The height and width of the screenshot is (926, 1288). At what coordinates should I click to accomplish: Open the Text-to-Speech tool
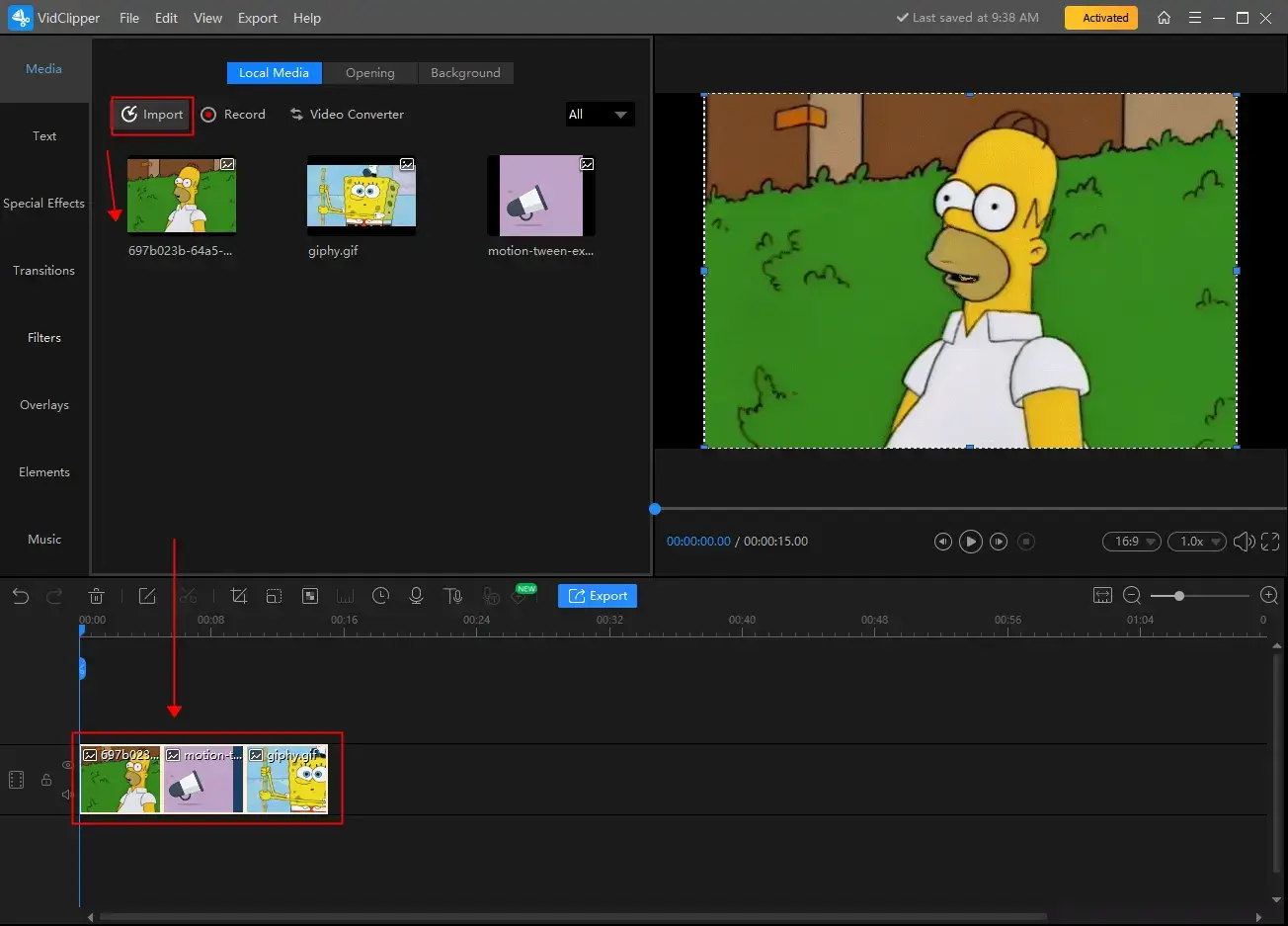click(x=452, y=596)
